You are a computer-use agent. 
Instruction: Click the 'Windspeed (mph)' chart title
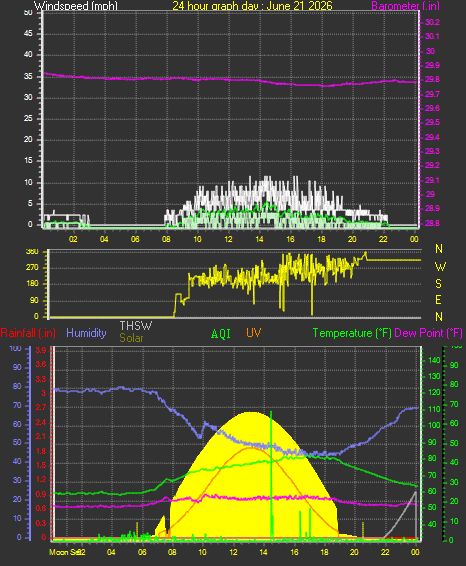click(x=76, y=6)
